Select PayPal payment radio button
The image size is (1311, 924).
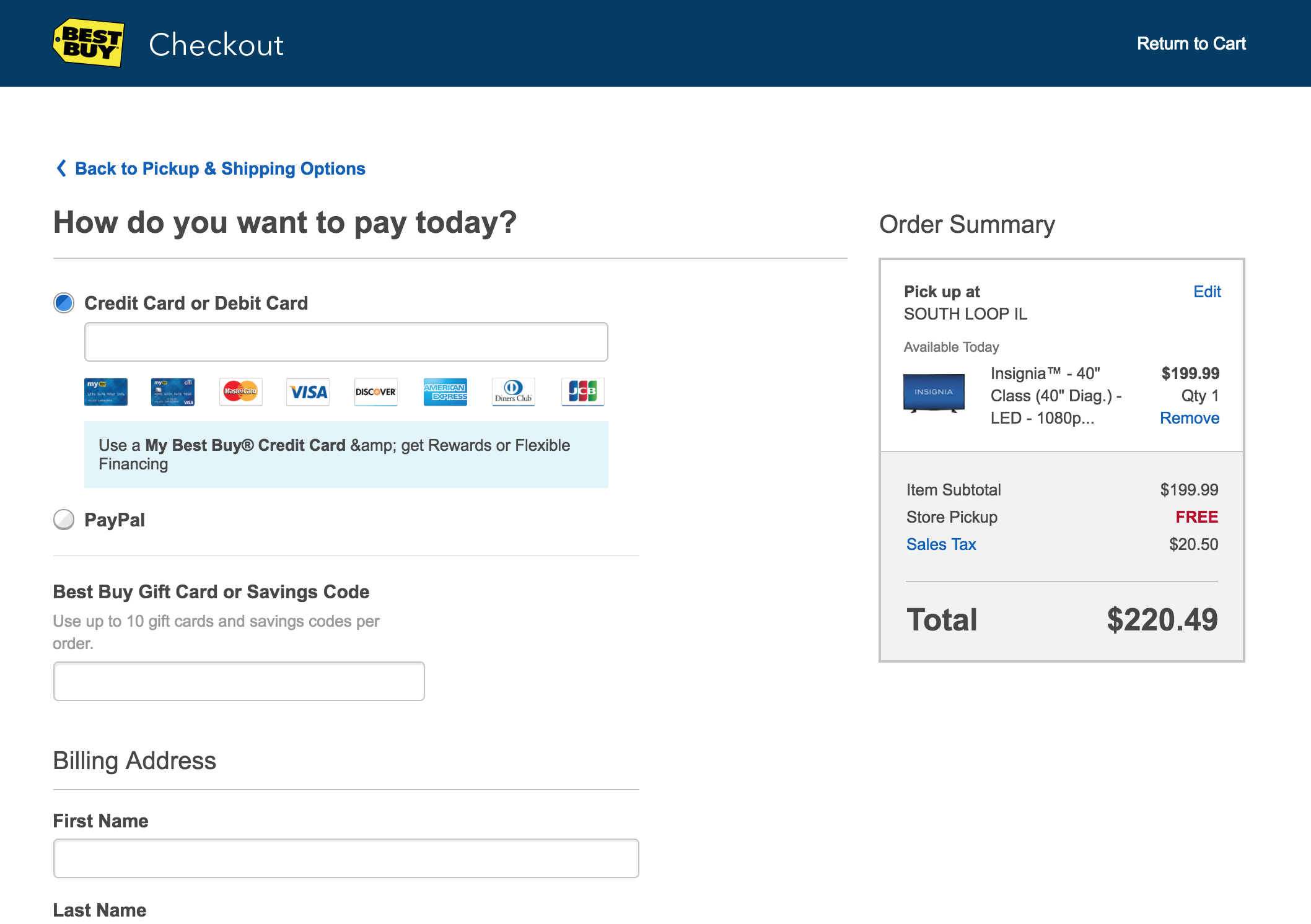[62, 519]
